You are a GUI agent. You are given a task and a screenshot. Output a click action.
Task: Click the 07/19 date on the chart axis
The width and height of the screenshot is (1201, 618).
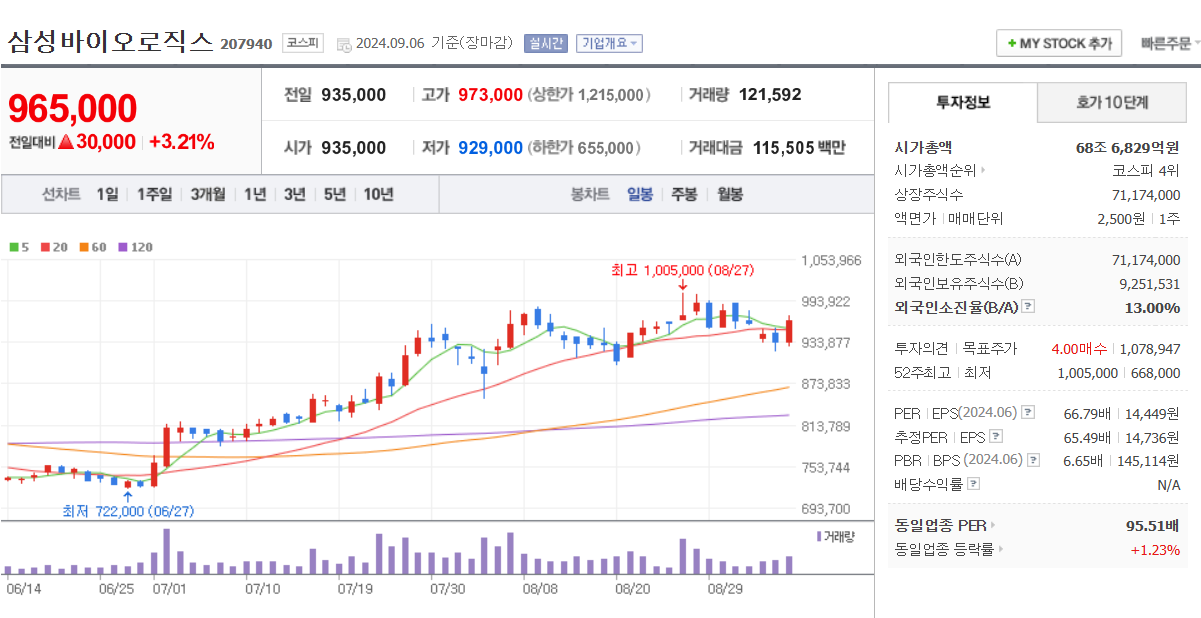(355, 589)
